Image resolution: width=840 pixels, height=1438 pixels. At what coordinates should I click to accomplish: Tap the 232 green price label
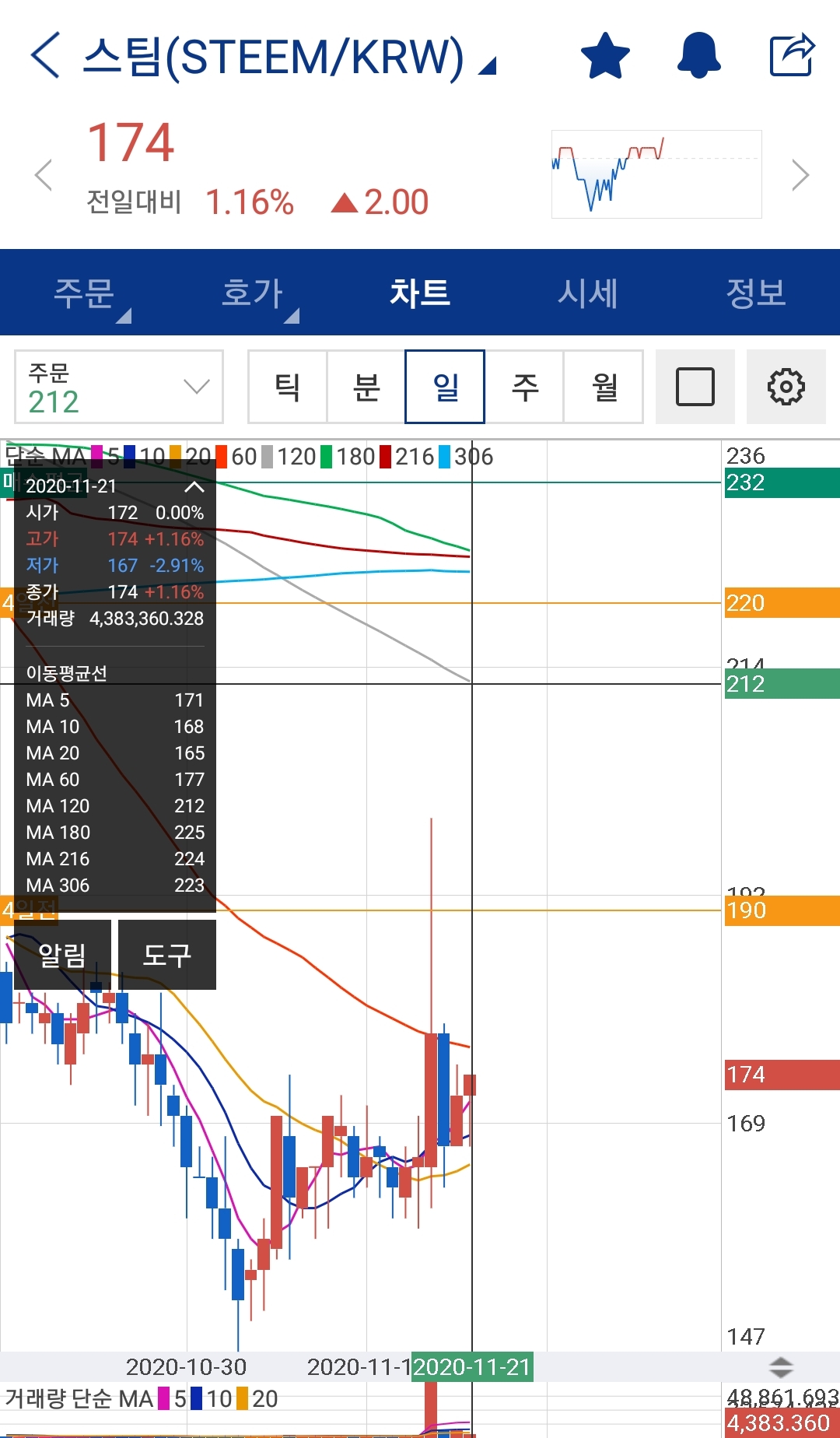click(782, 482)
